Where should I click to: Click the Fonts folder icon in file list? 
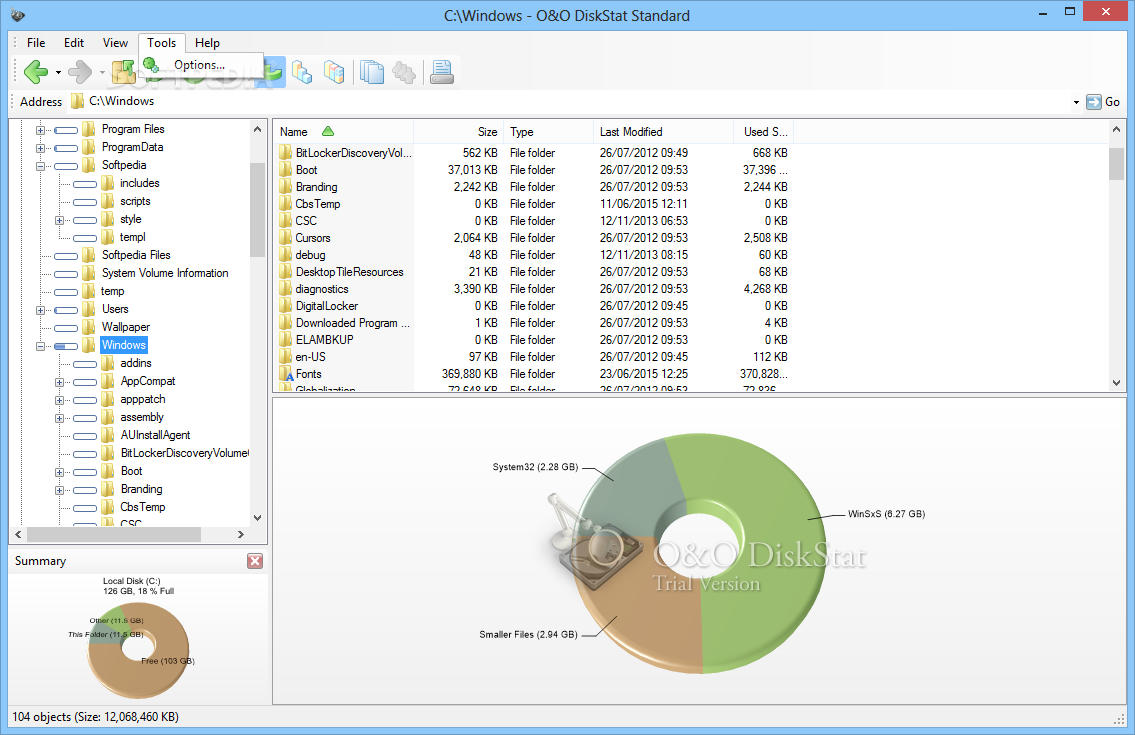pyautogui.click(x=286, y=374)
